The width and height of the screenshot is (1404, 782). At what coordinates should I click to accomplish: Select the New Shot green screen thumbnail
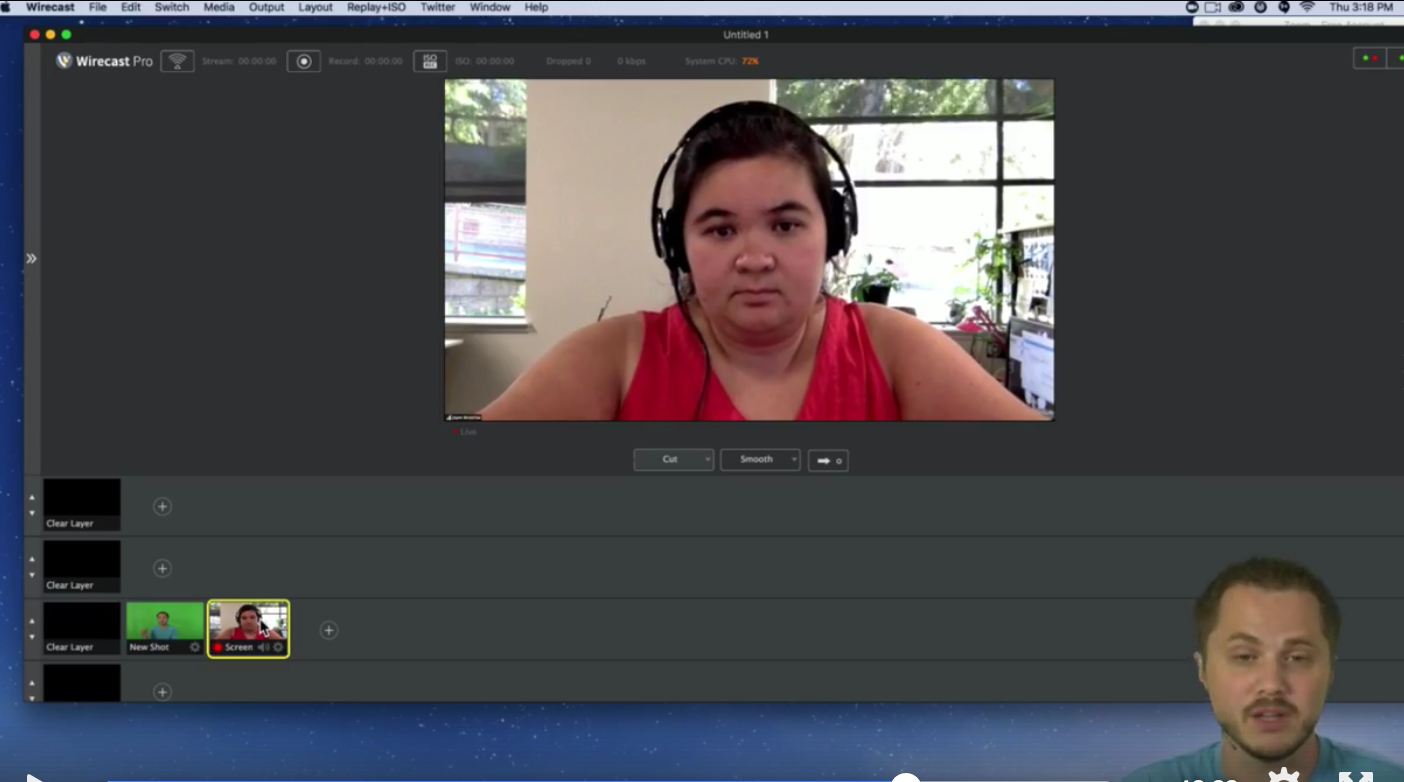pyautogui.click(x=165, y=621)
